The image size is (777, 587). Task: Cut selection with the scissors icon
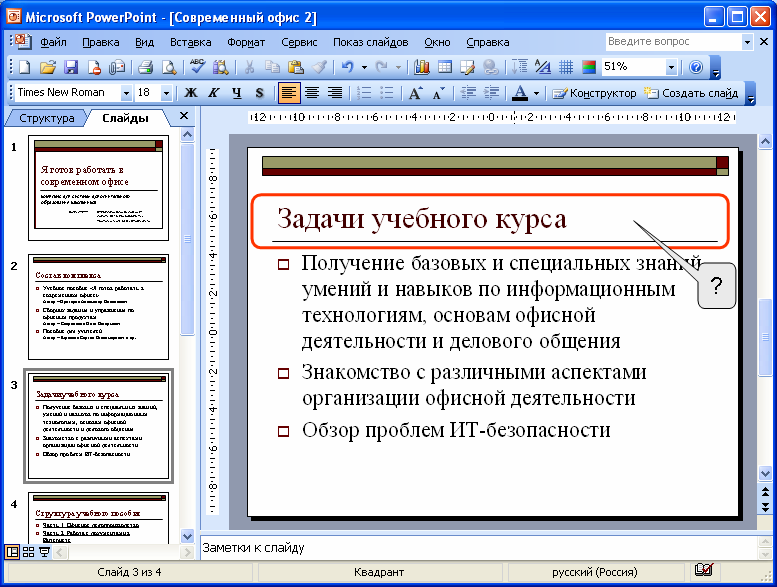click(x=249, y=67)
